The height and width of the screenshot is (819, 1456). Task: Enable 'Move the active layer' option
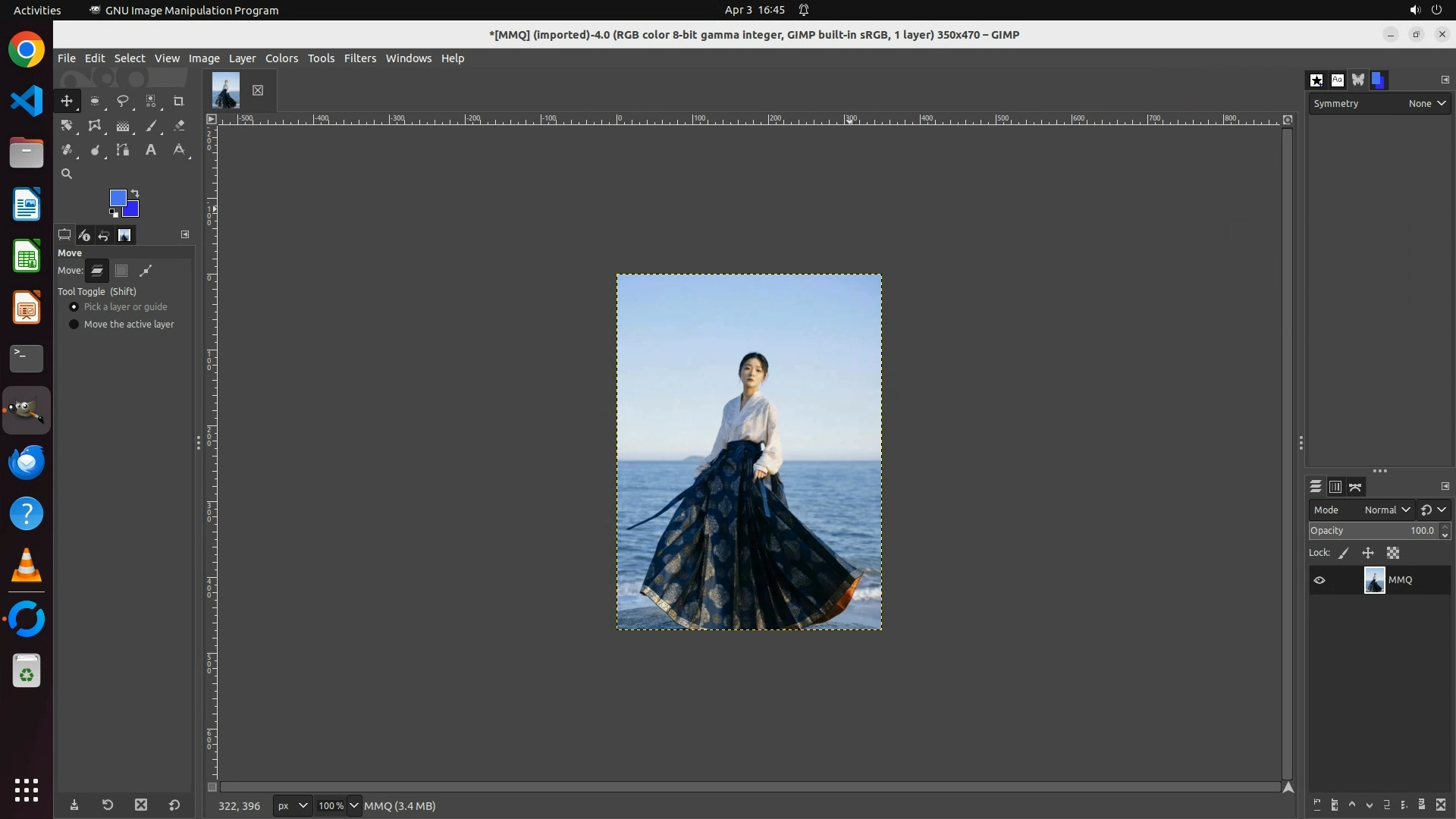point(74,325)
